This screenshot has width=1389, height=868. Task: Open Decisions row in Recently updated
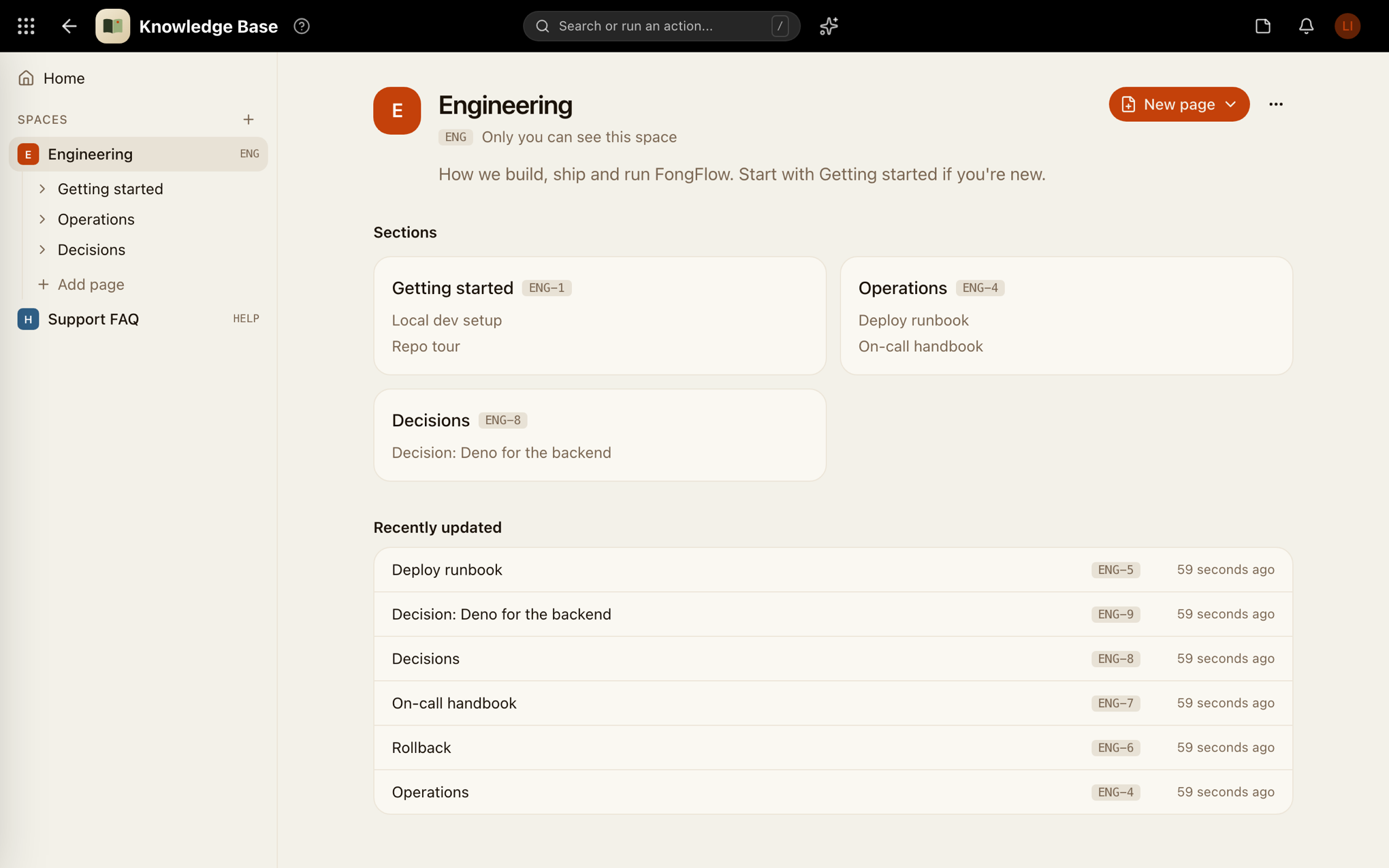click(833, 658)
